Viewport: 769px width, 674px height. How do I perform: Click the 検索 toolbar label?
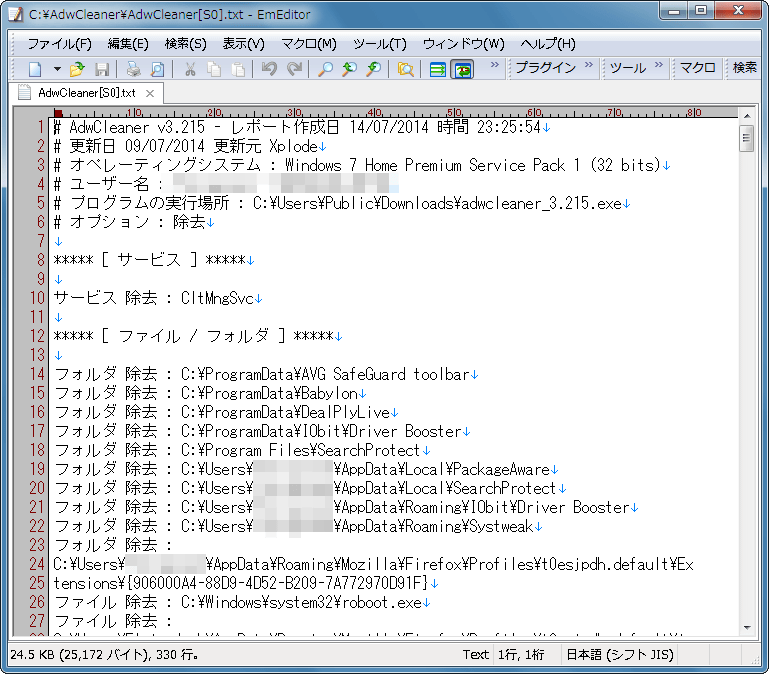(x=744, y=68)
